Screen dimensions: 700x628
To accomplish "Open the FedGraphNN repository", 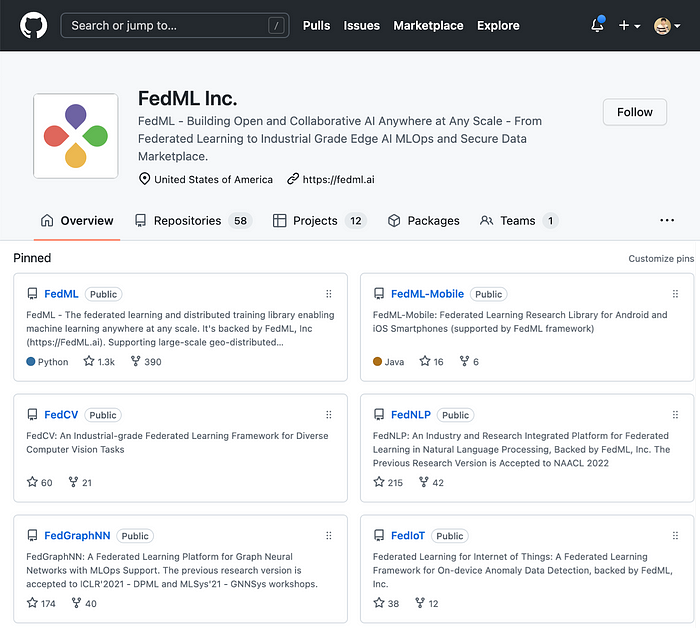I will [x=77, y=536].
